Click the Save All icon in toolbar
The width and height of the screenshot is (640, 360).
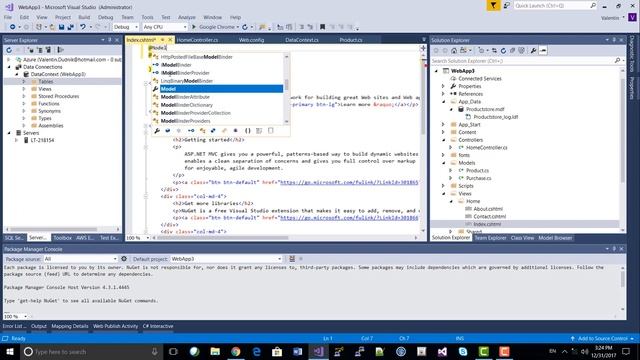coord(70,27)
